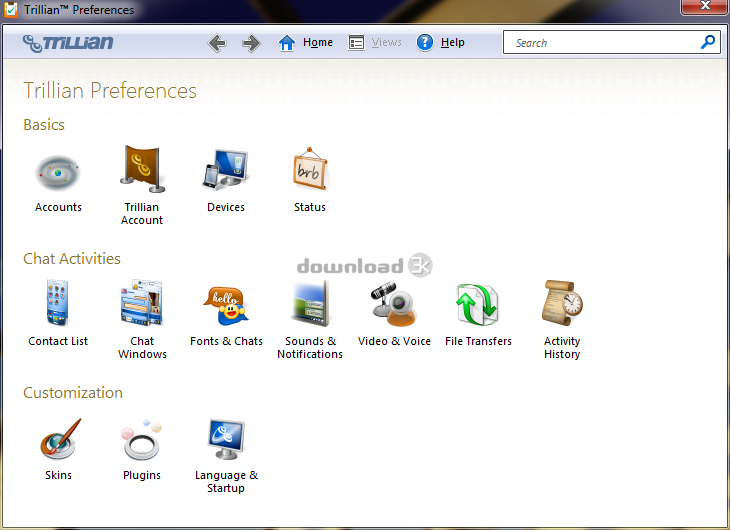Open the Sounds & Notifications icon
Screen dimensions: 730x530
pos(310,304)
